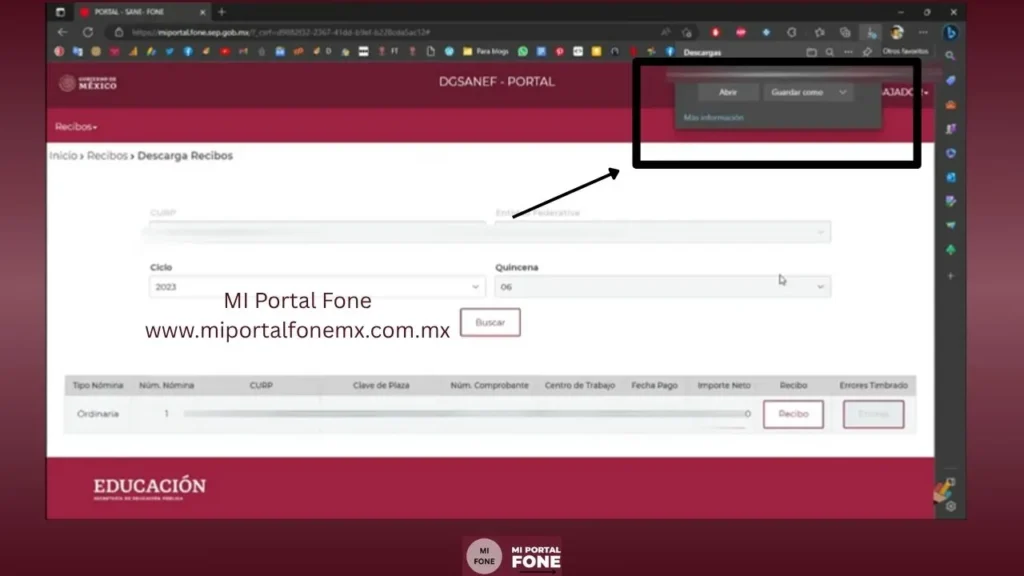Screen dimensions: 1024x576
Task: Open the user account dropdown in header
Action: [904, 92]
